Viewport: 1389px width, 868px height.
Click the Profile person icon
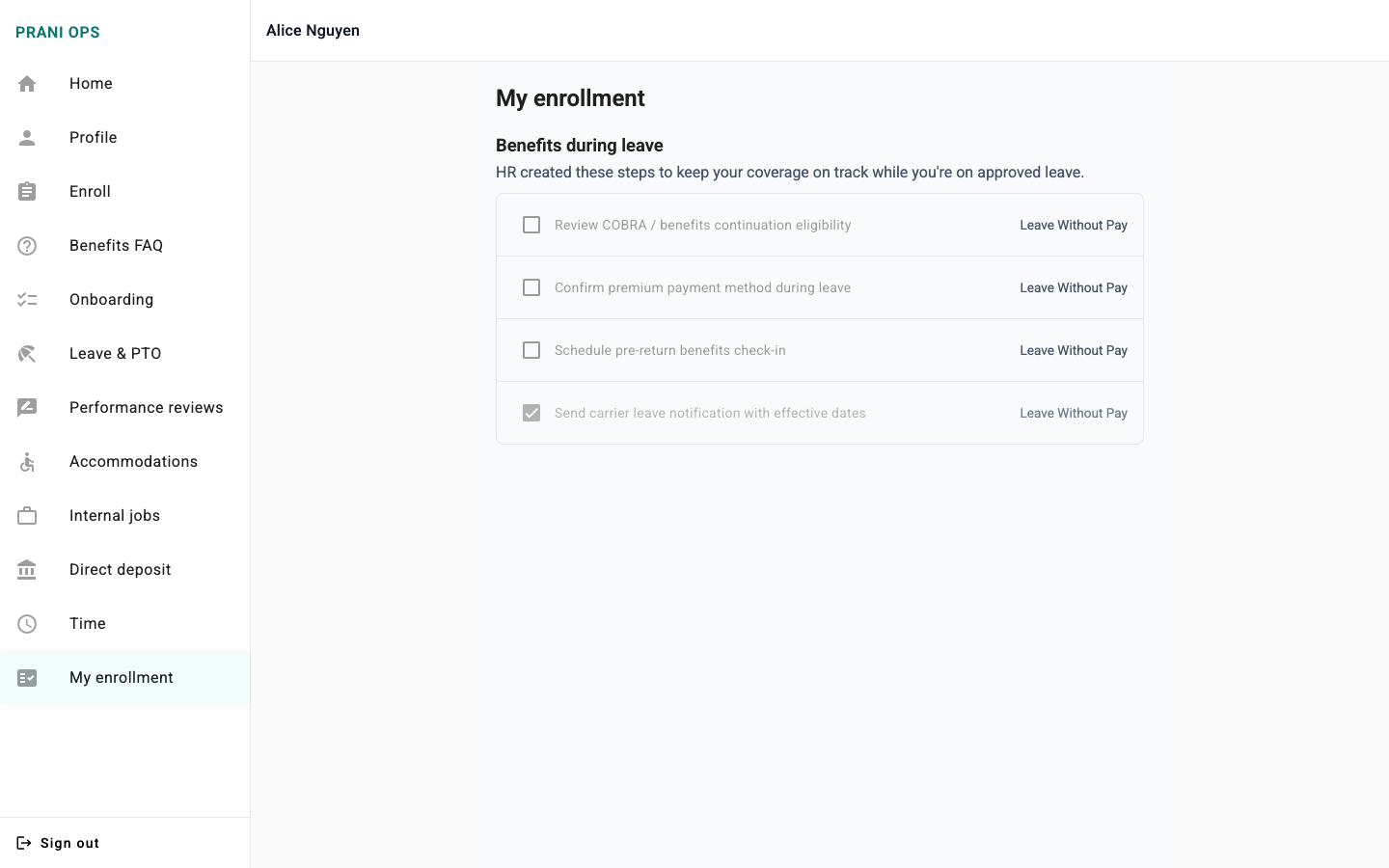click(x=27, y=138)
